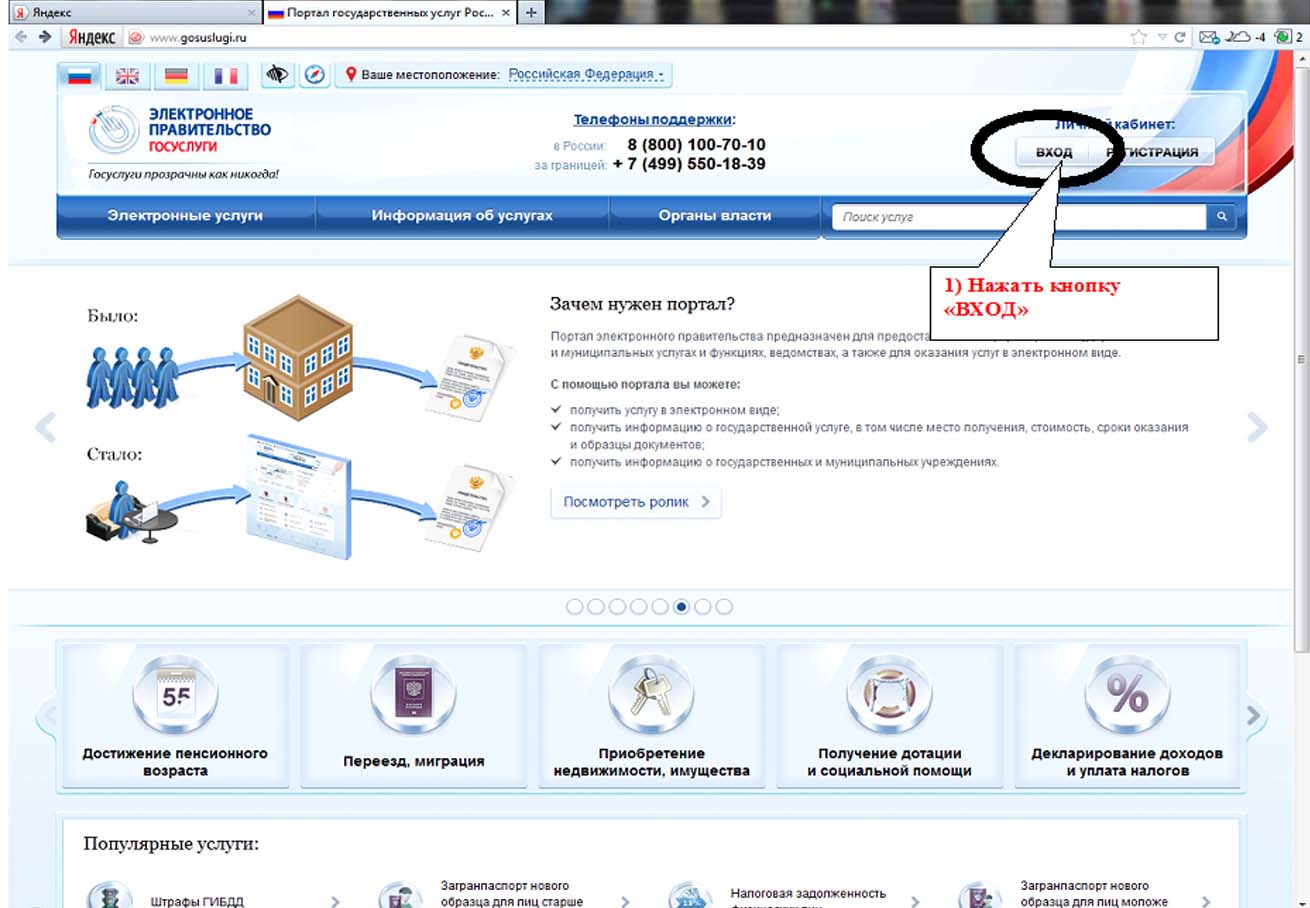Expand the Штрафы ГИБДД row chevron
Image resolution: width=1310 pixels, height=908 pixels.
click(334, 901)
